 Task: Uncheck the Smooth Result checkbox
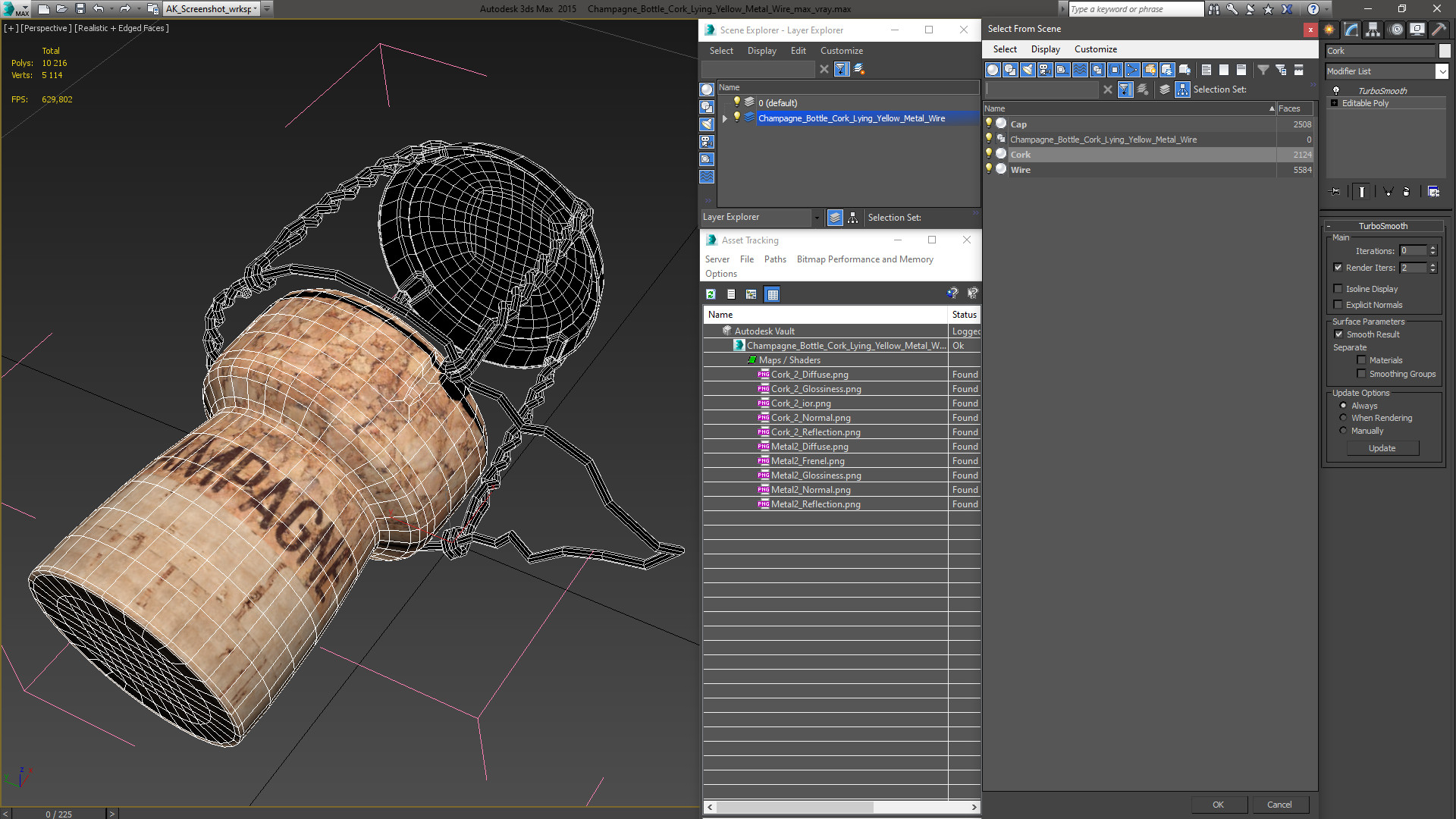point(1338,334)
